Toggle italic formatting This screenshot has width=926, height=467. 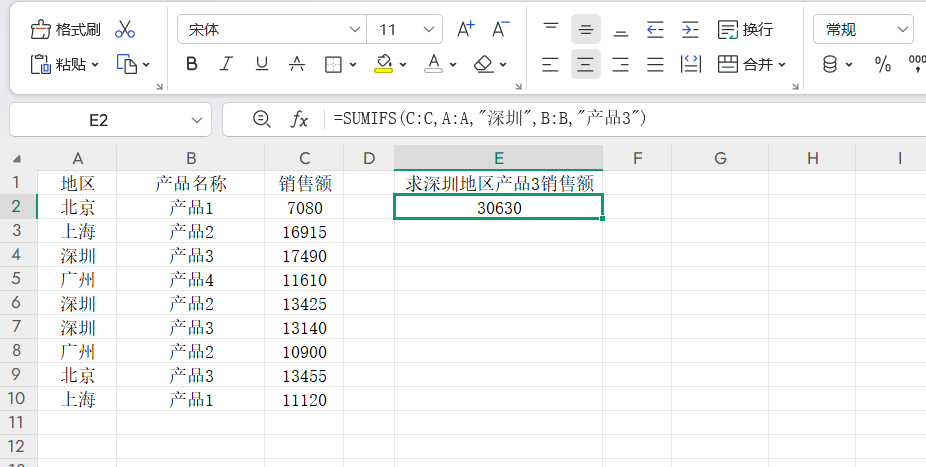pyautogui.click(x=227, y=65)
